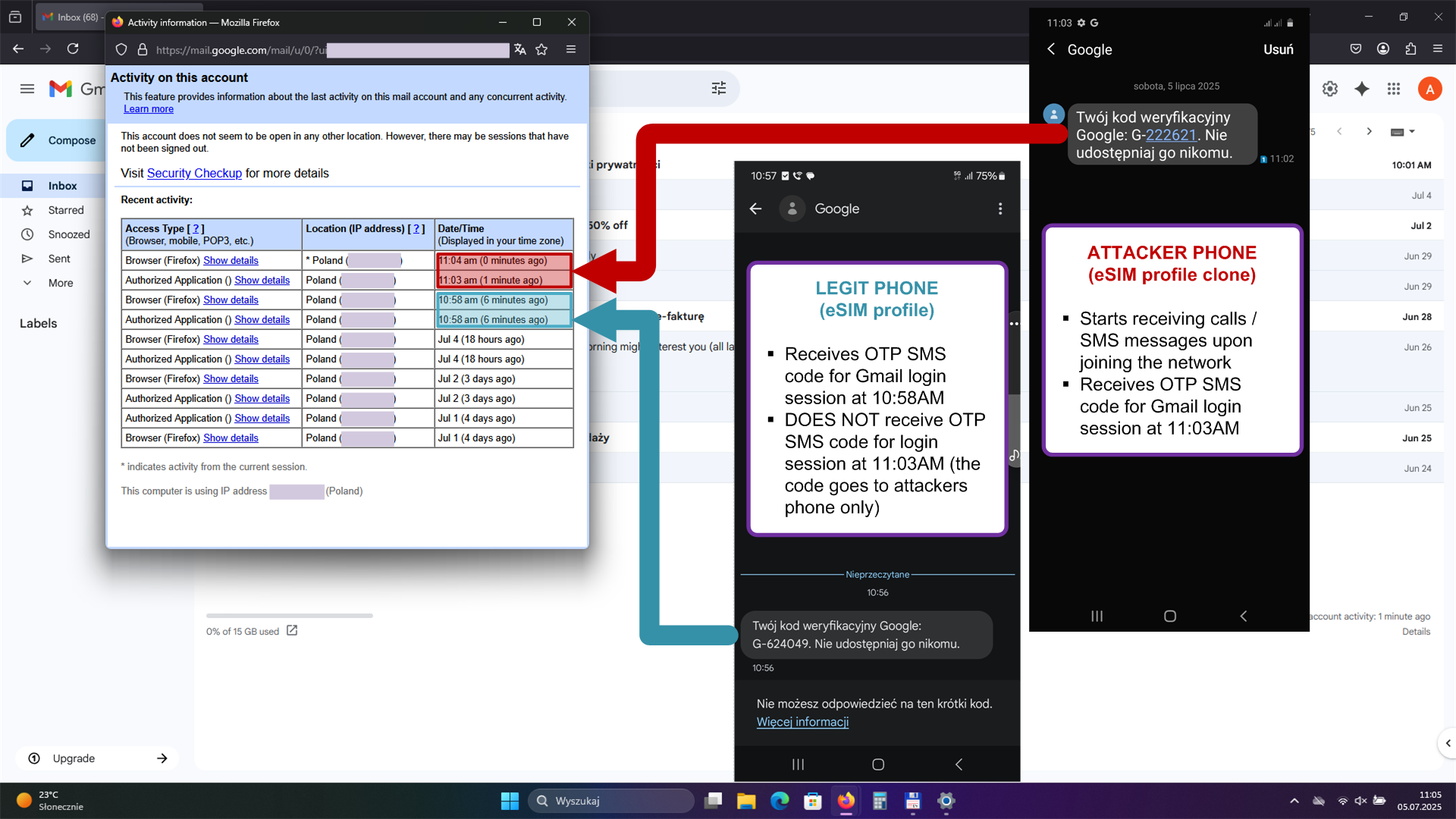This screenshot has width=1456, height=819.
Task: Open the Starred folder
Action: (x=66, y=210)
